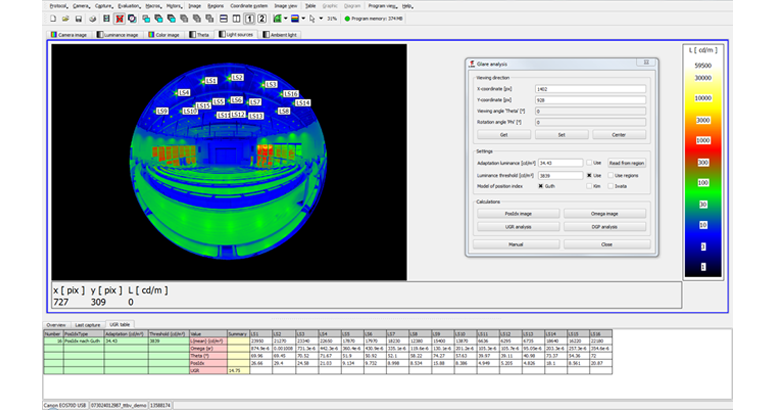
Task: Select the LS16 light source label
Action: click(290, 93)
